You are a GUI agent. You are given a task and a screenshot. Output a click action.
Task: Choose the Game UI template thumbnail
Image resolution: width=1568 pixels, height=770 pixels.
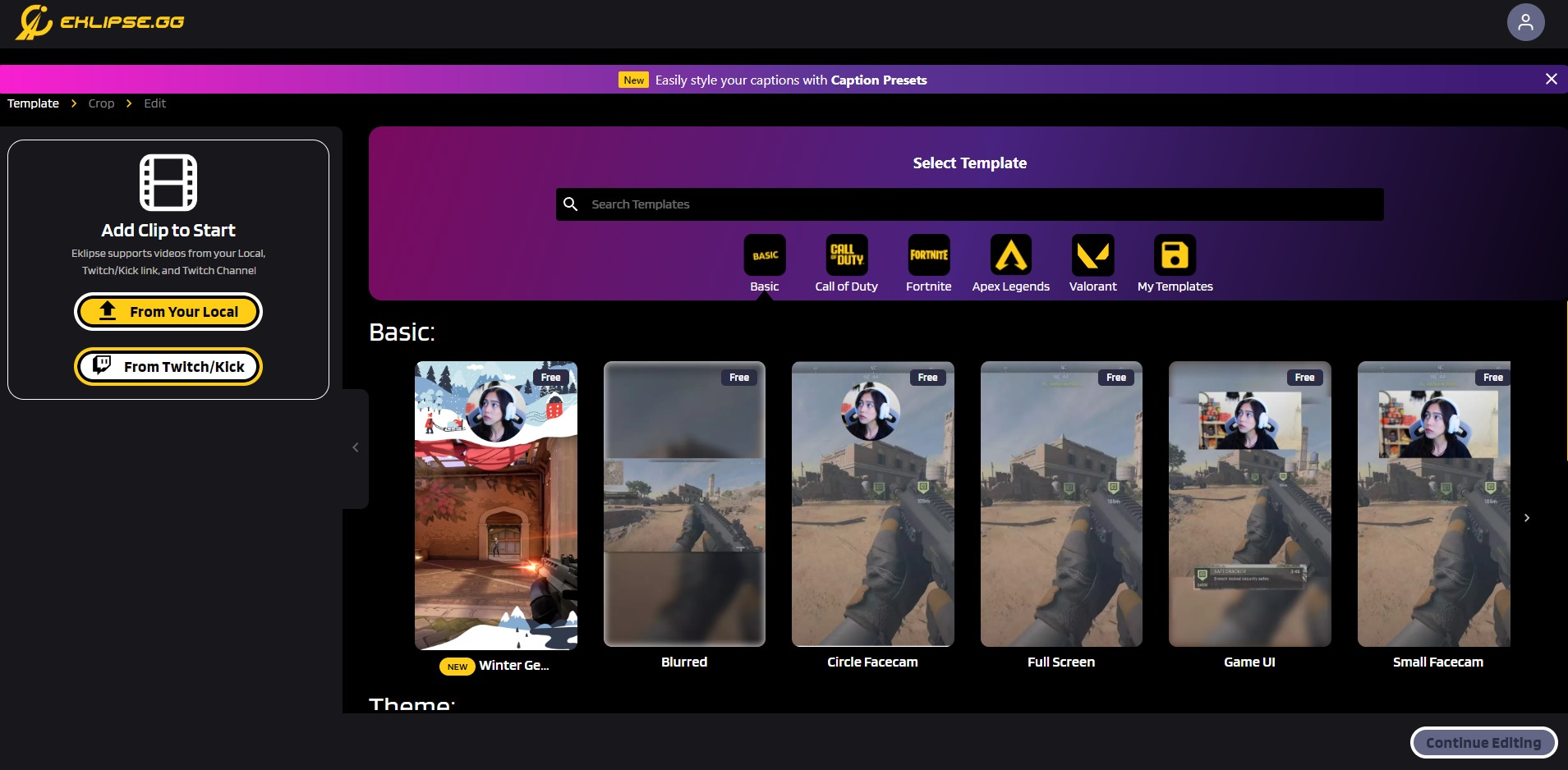tap(1250, 504)
